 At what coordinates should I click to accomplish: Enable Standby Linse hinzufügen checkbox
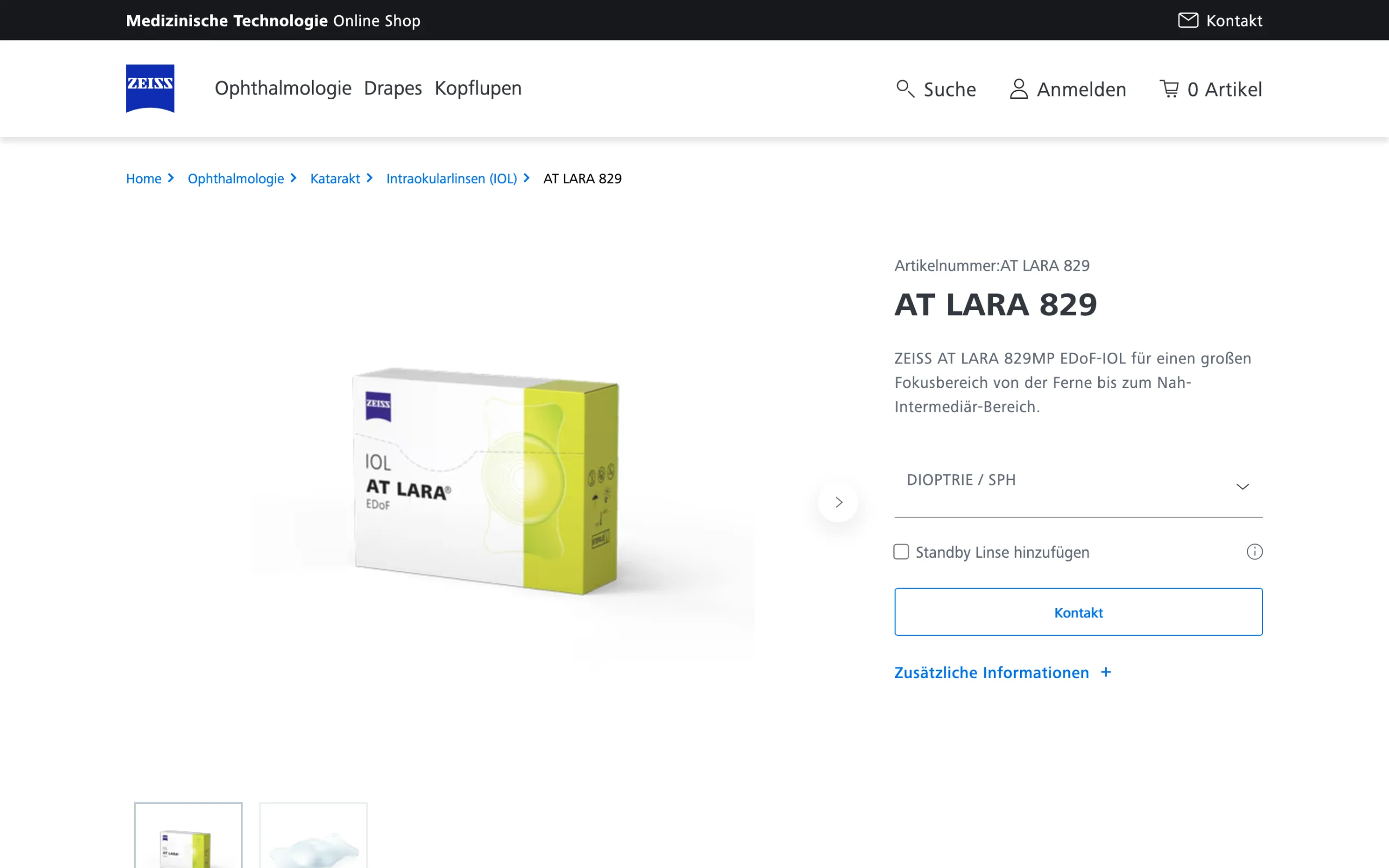click(901, 552)
